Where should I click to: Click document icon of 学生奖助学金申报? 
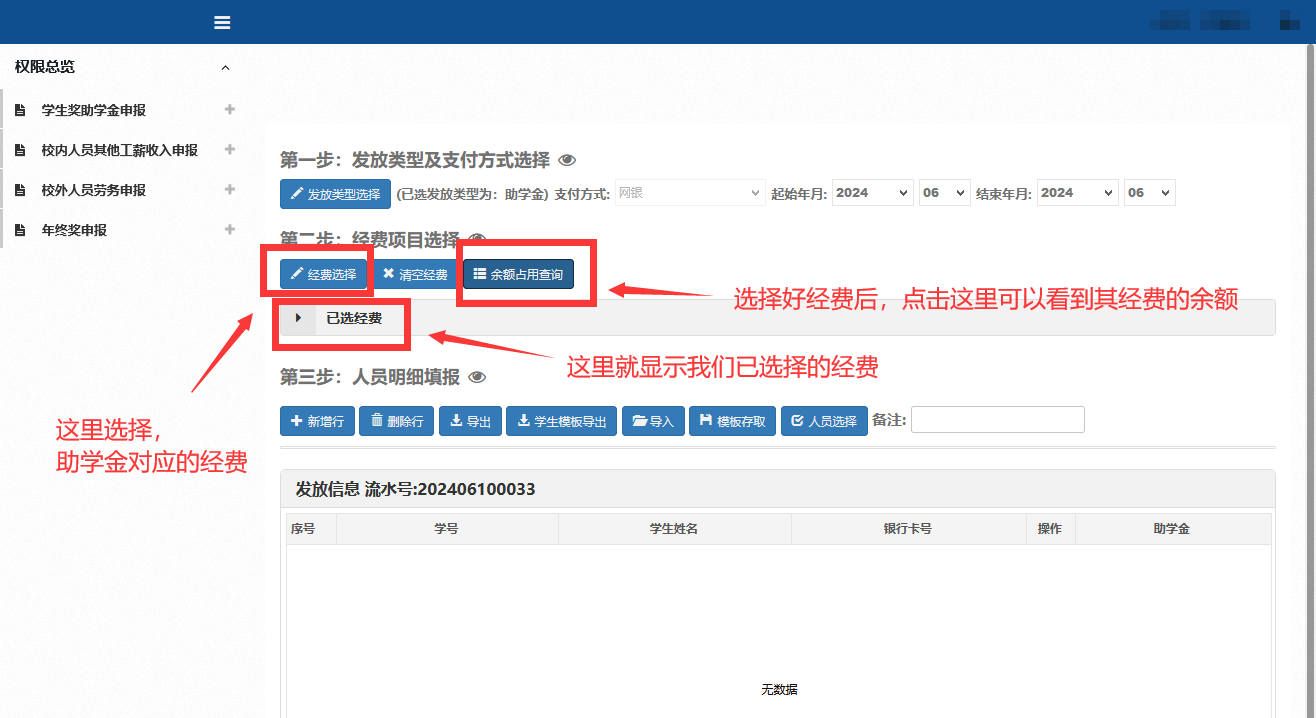coord(20,110)
